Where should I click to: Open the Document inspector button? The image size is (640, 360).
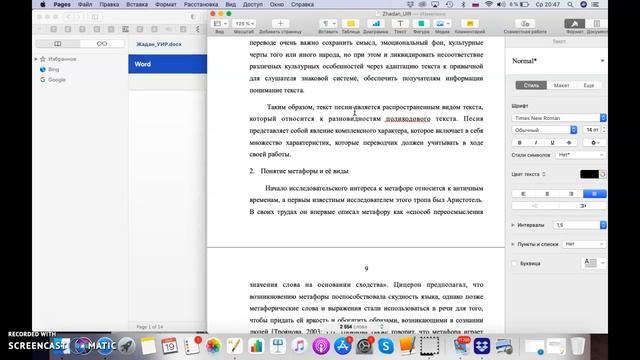596,24
